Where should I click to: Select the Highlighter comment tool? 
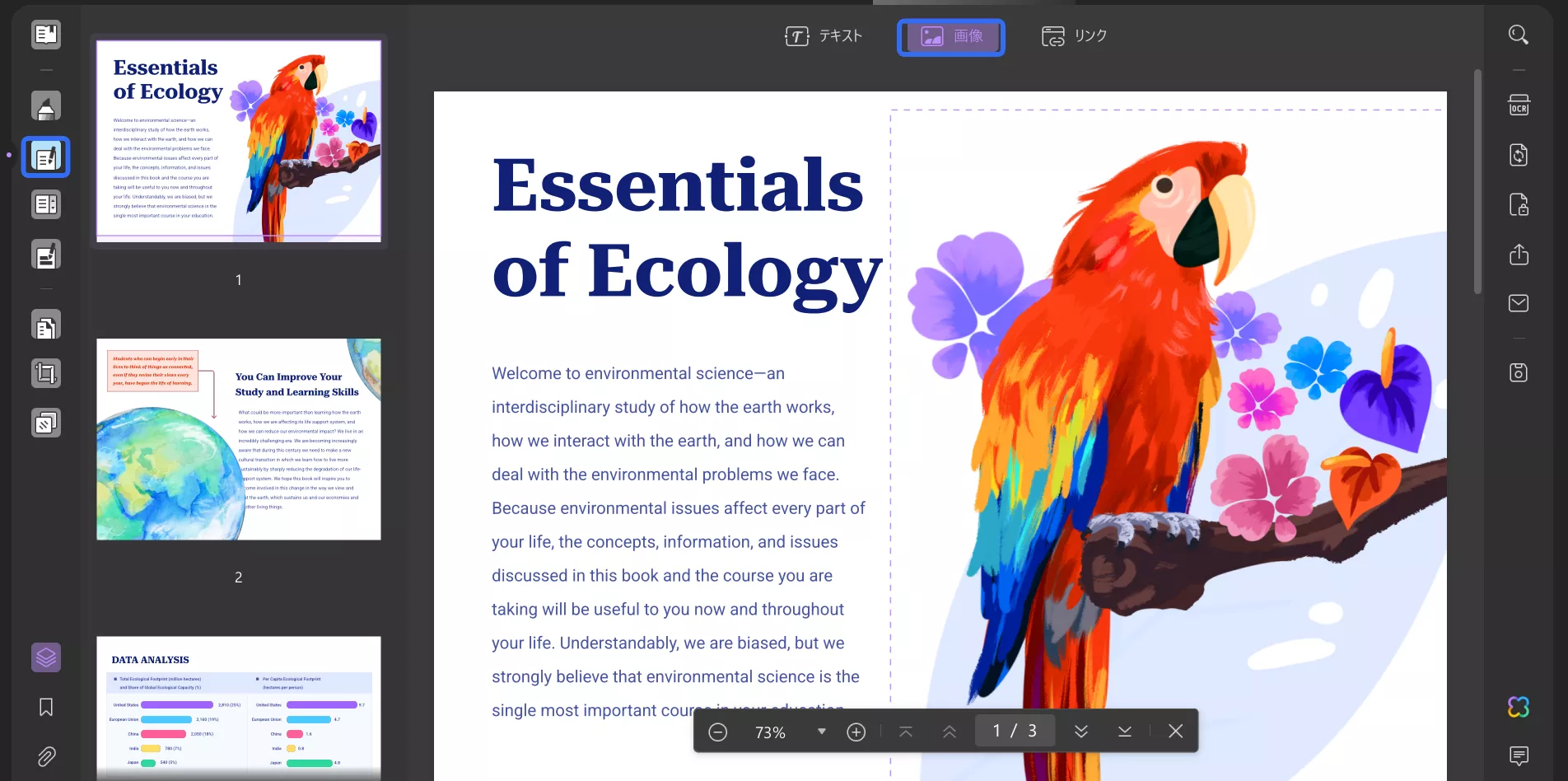click(46, 106)
